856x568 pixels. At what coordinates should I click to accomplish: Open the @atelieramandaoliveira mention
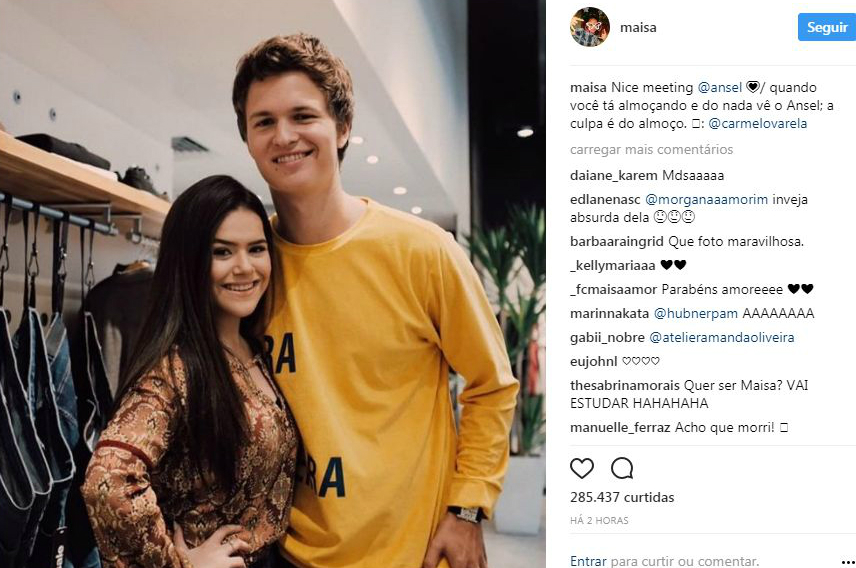(x=722, y=338)
